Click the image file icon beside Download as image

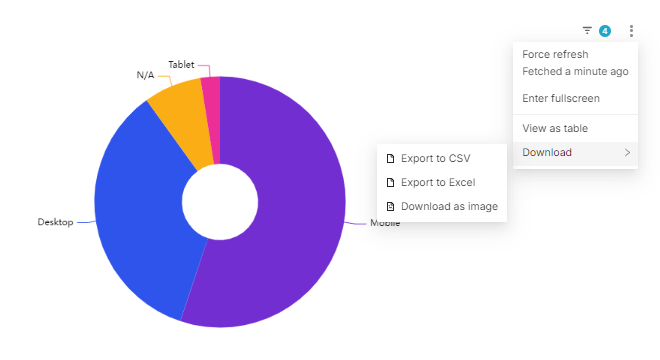(x=391, y=206)
